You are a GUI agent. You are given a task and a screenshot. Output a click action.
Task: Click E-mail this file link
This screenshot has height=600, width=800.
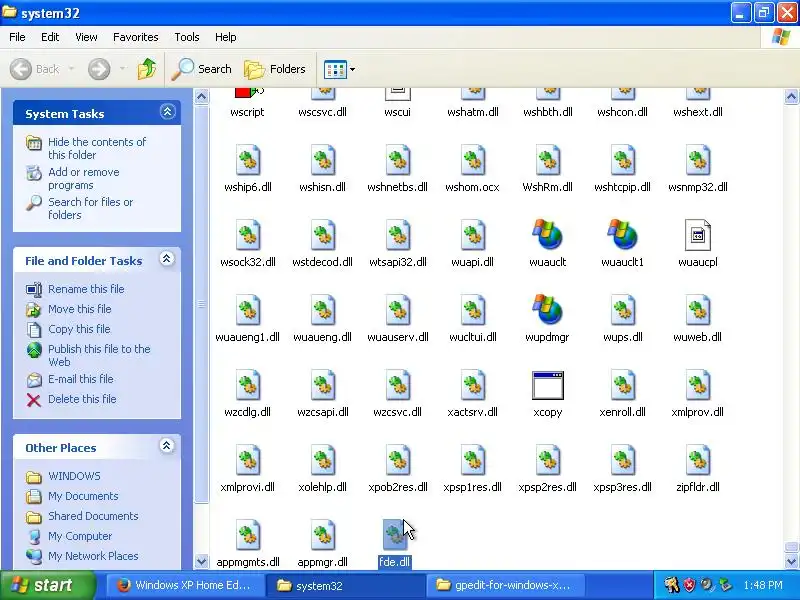pyautogui.click(x=81, y=379)
